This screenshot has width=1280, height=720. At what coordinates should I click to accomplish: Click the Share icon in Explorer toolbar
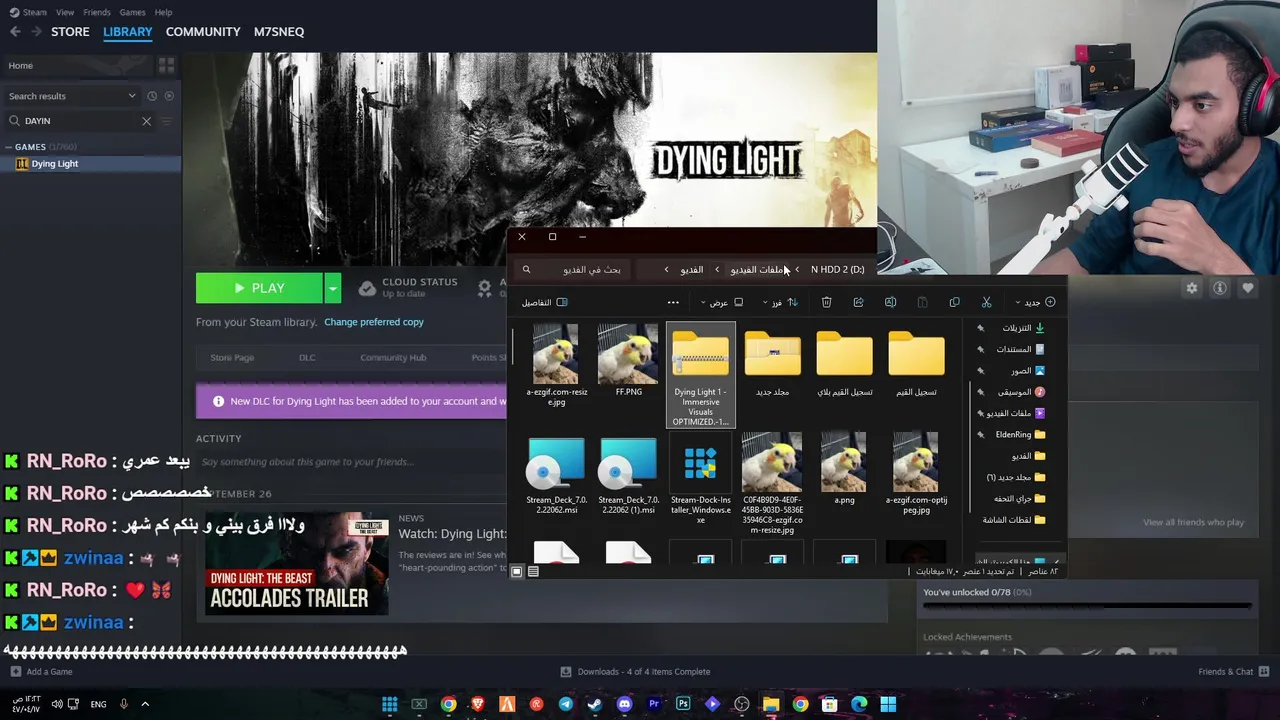click(x=858, y=302)
